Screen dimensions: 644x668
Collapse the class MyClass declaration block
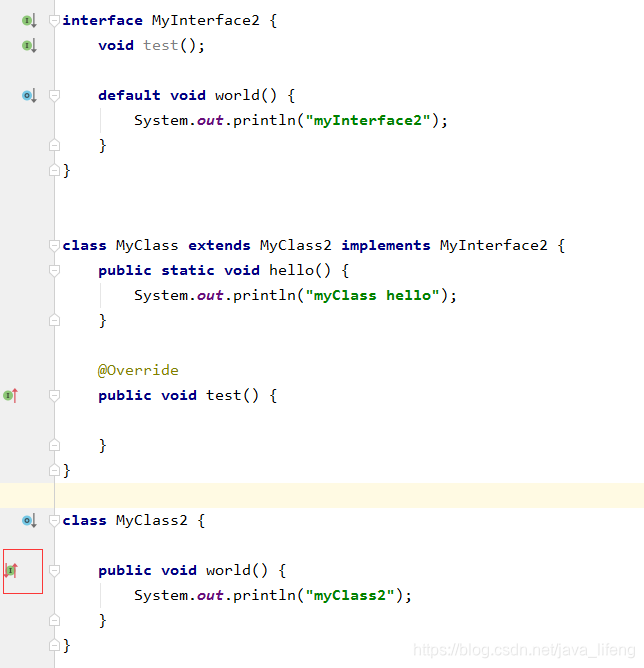pos(54,245)
